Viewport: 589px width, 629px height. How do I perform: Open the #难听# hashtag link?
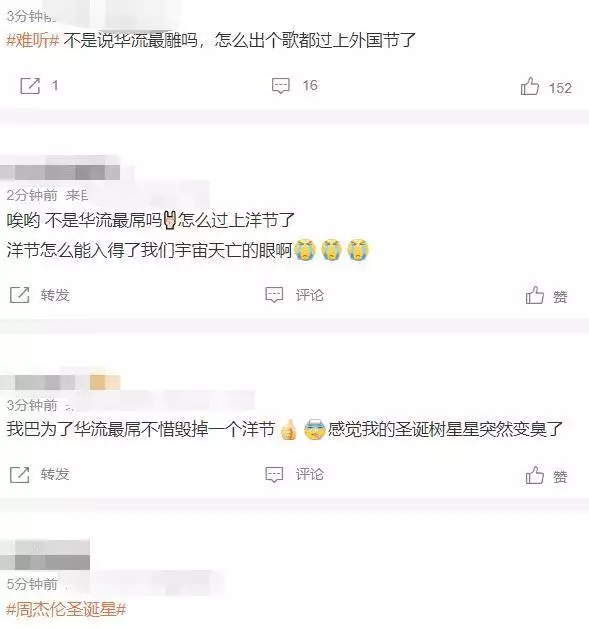[33, 40]
